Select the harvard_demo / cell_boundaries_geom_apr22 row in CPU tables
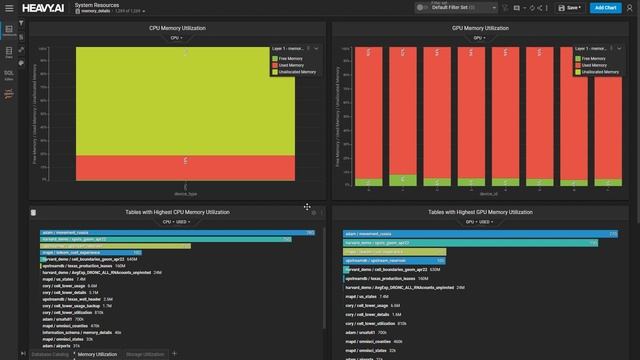 pyautogui.click(x=89, y=259)
